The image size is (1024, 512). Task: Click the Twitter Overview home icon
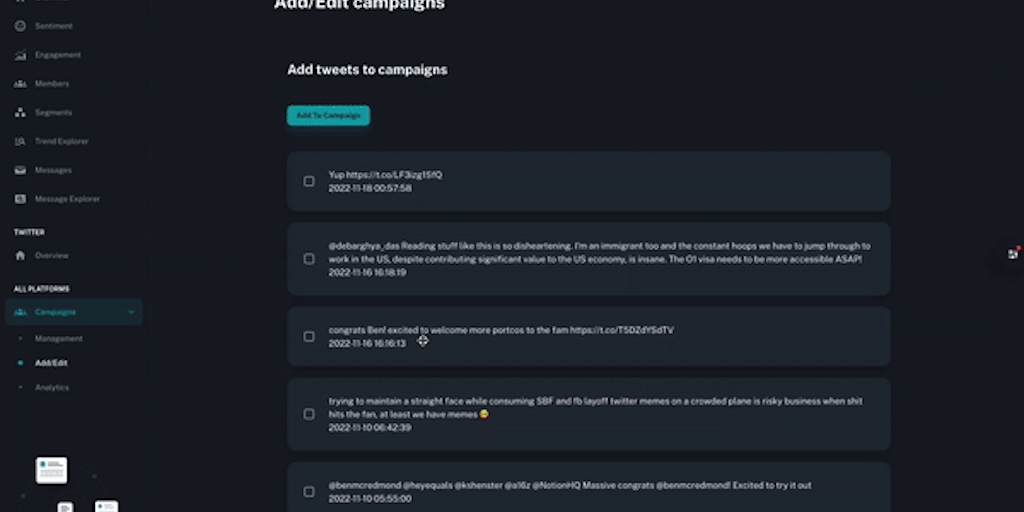tap(20, 256)
